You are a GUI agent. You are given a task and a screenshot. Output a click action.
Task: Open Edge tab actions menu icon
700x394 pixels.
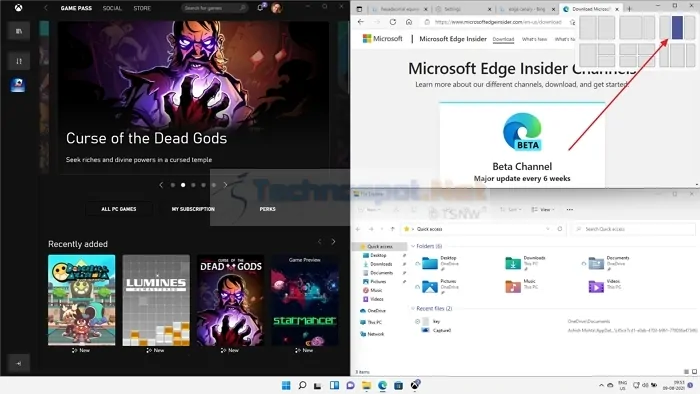pyautogui.click(x=359, y=9)
